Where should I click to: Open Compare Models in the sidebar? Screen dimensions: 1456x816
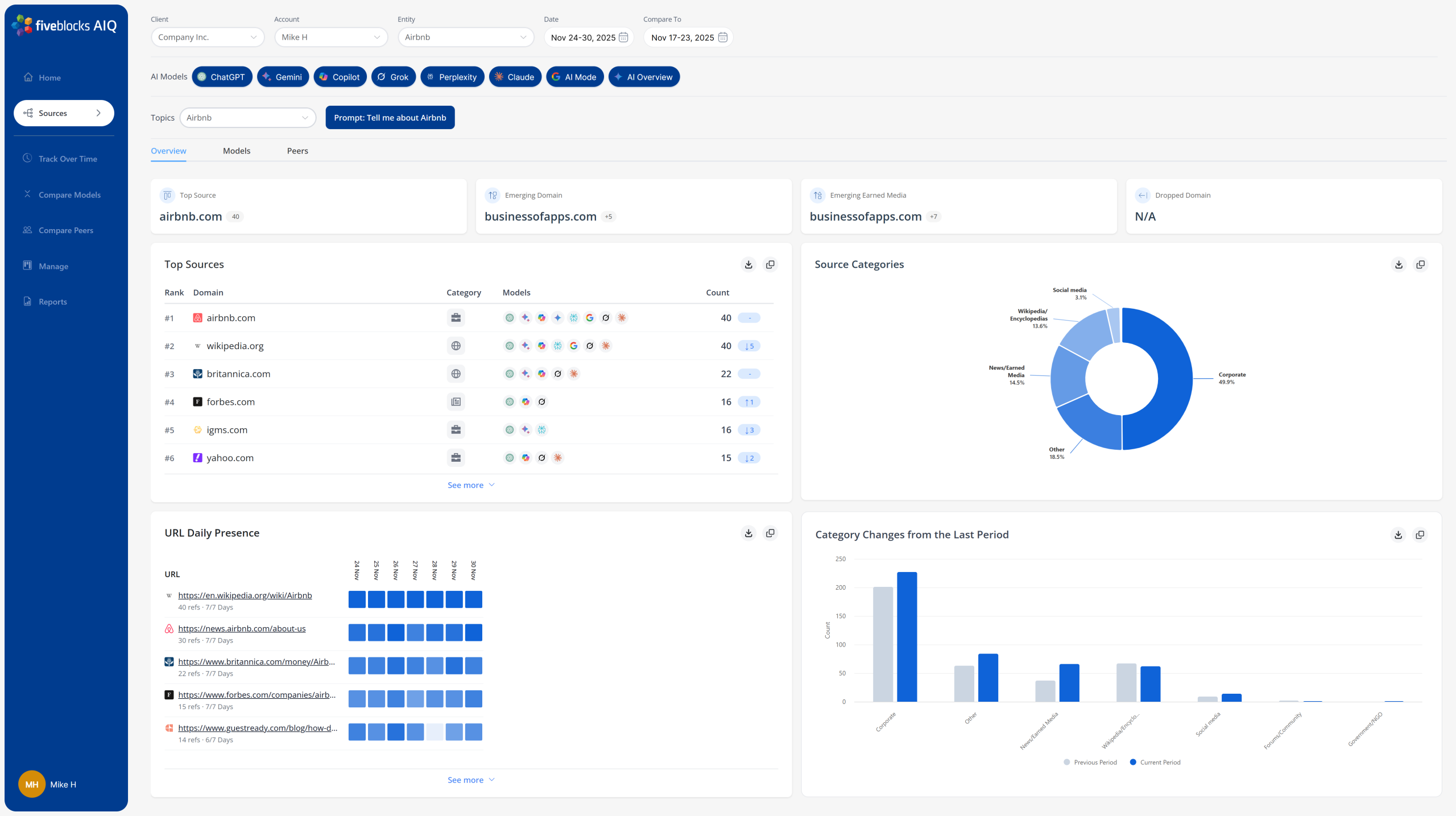69,194
